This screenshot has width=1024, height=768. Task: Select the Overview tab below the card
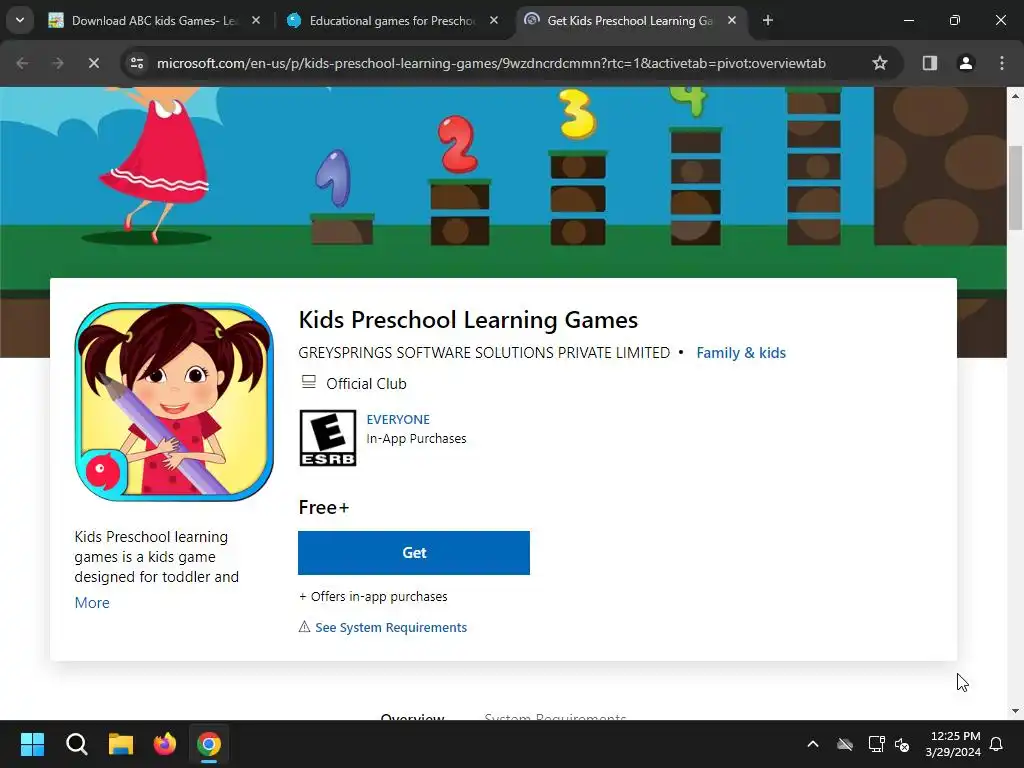[412, 716]
